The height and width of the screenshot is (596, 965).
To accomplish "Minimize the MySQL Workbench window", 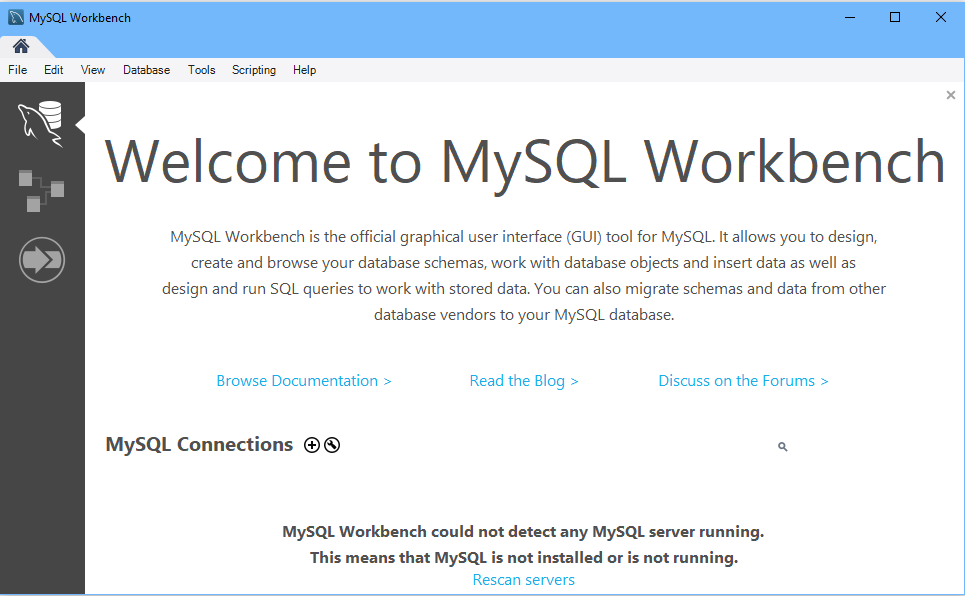I will click(850, 17).
